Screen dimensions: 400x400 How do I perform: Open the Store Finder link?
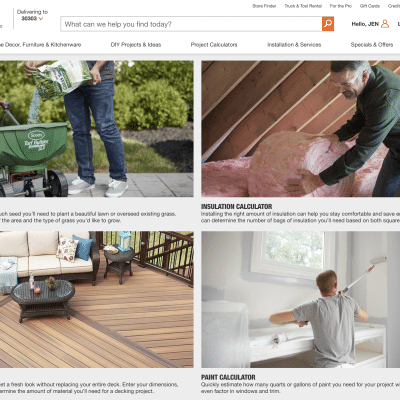(x=264, y=6)
